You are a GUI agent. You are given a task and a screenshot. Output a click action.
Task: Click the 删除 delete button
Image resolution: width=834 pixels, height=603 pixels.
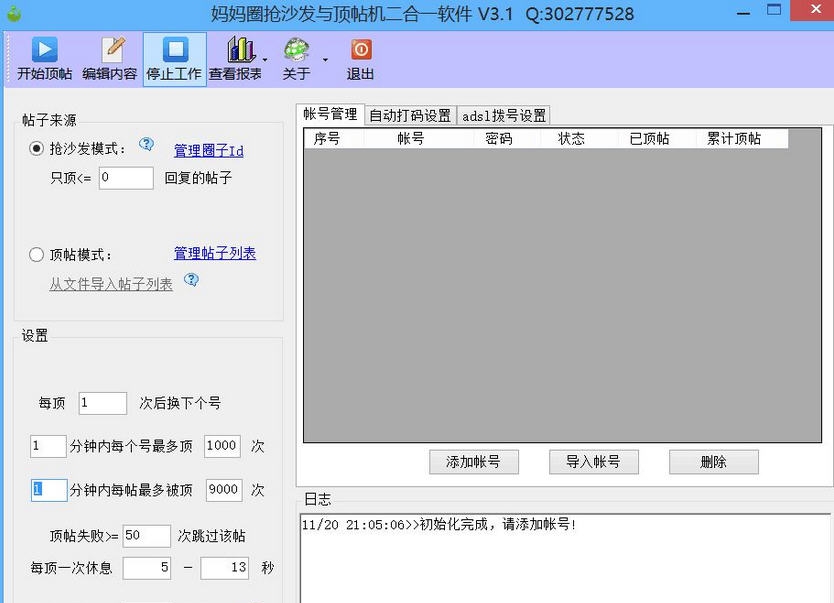713,462
